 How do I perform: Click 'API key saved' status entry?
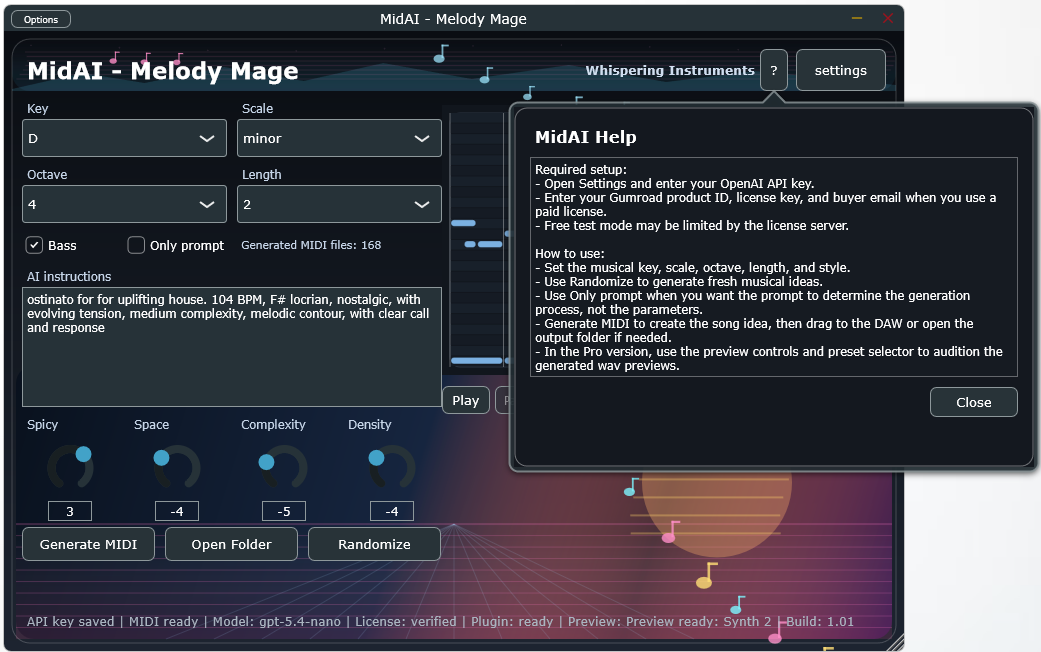point(70,621)
